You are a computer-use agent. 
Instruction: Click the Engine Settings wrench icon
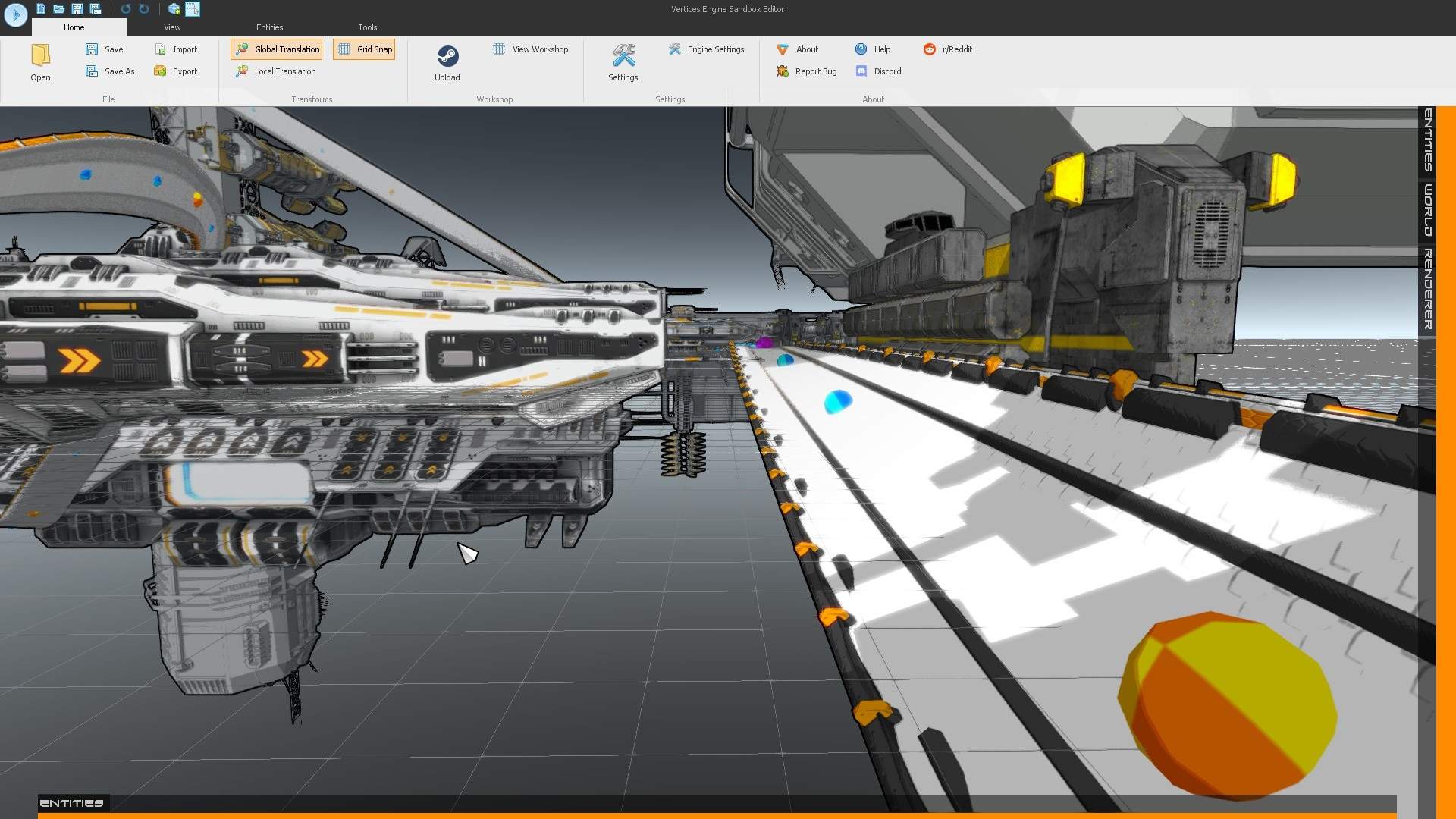click(674, 49)
